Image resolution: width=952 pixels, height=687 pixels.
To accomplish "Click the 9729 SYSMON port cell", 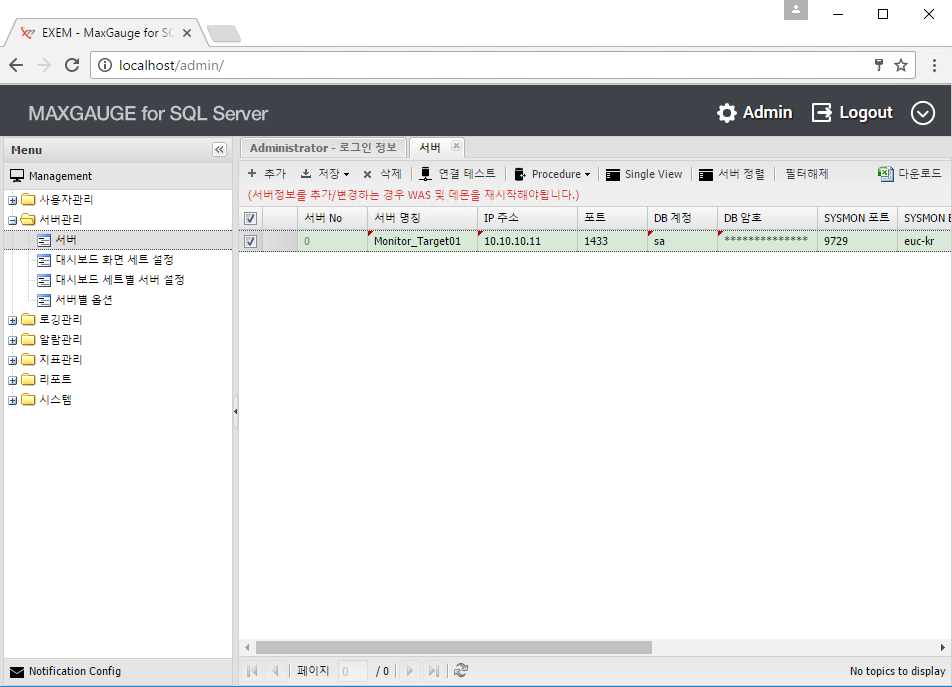I will pos(857,242).
